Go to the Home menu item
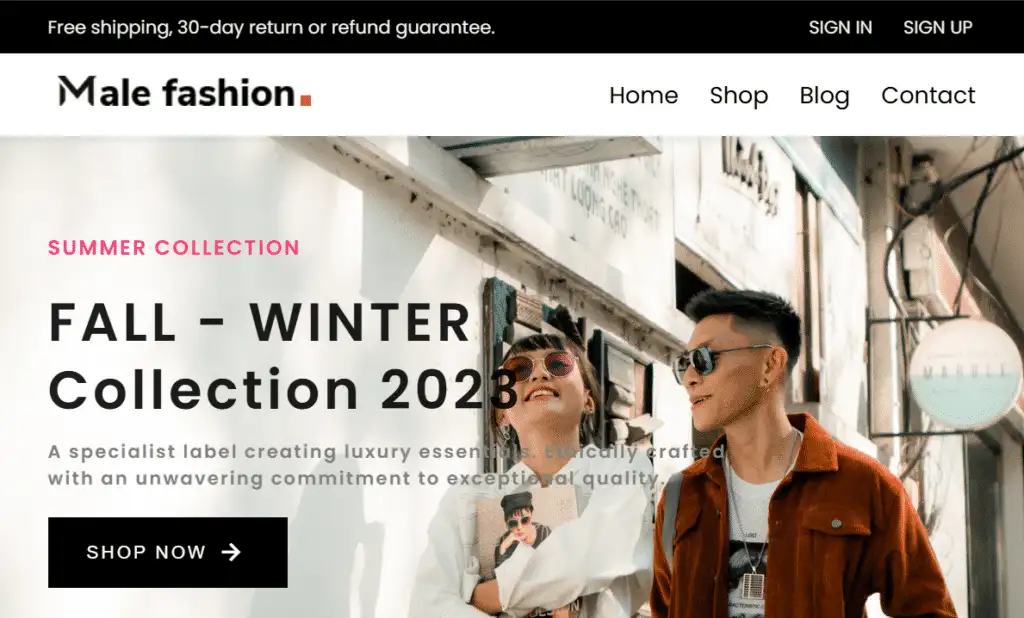This screenshot has width=1024, height=618. pyautogui.click(x=643, y=95)
